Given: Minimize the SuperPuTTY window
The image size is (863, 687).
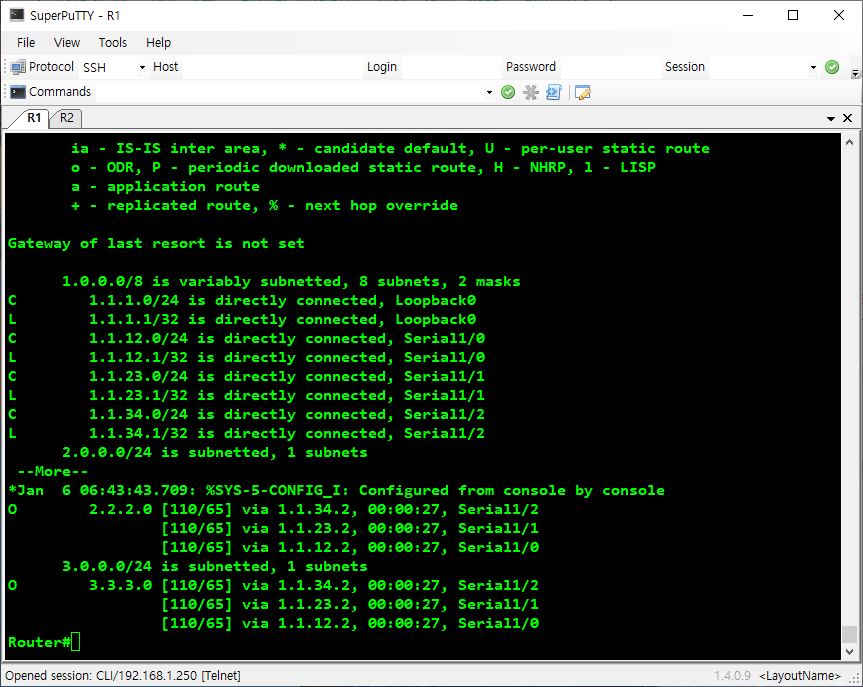Looking at the screenshot, I should pos(747,15).
